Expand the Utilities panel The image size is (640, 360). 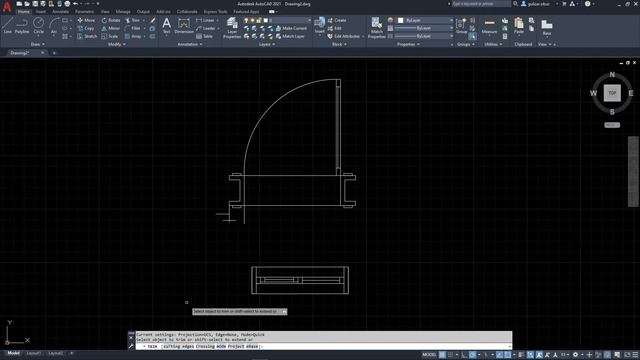(x=493, y=44)
